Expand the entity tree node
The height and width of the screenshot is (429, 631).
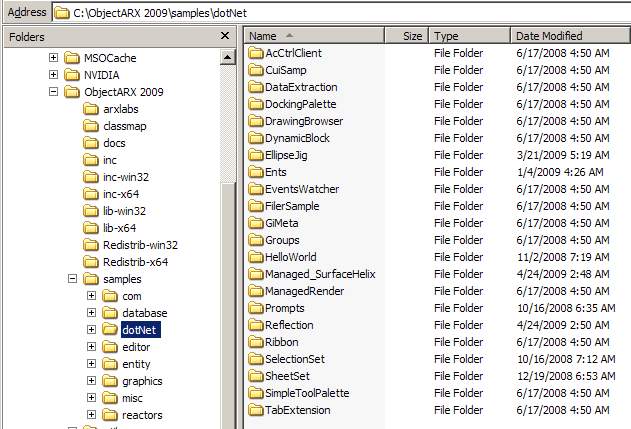[x=91, y=364]
